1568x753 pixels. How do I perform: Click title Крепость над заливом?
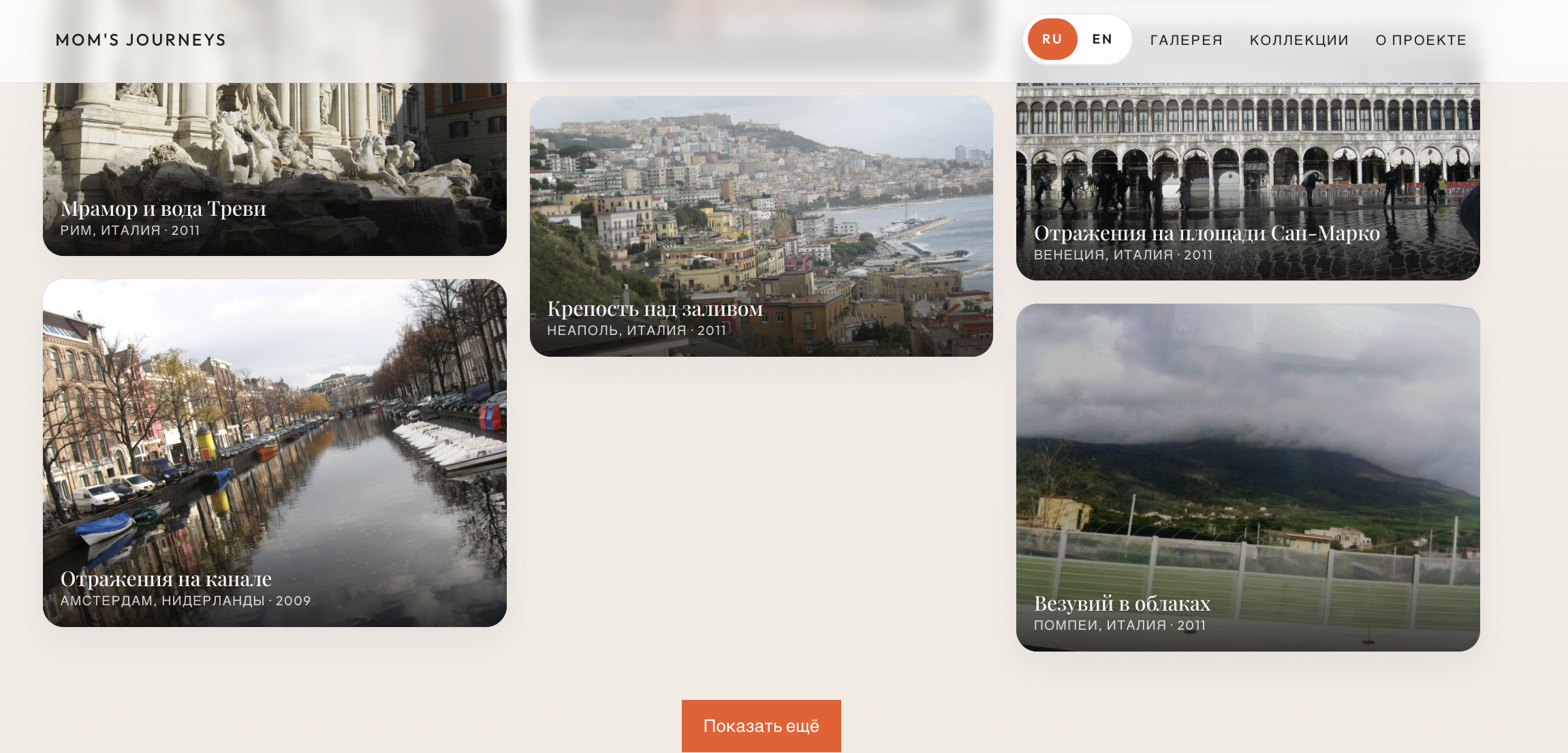point(655,308)
